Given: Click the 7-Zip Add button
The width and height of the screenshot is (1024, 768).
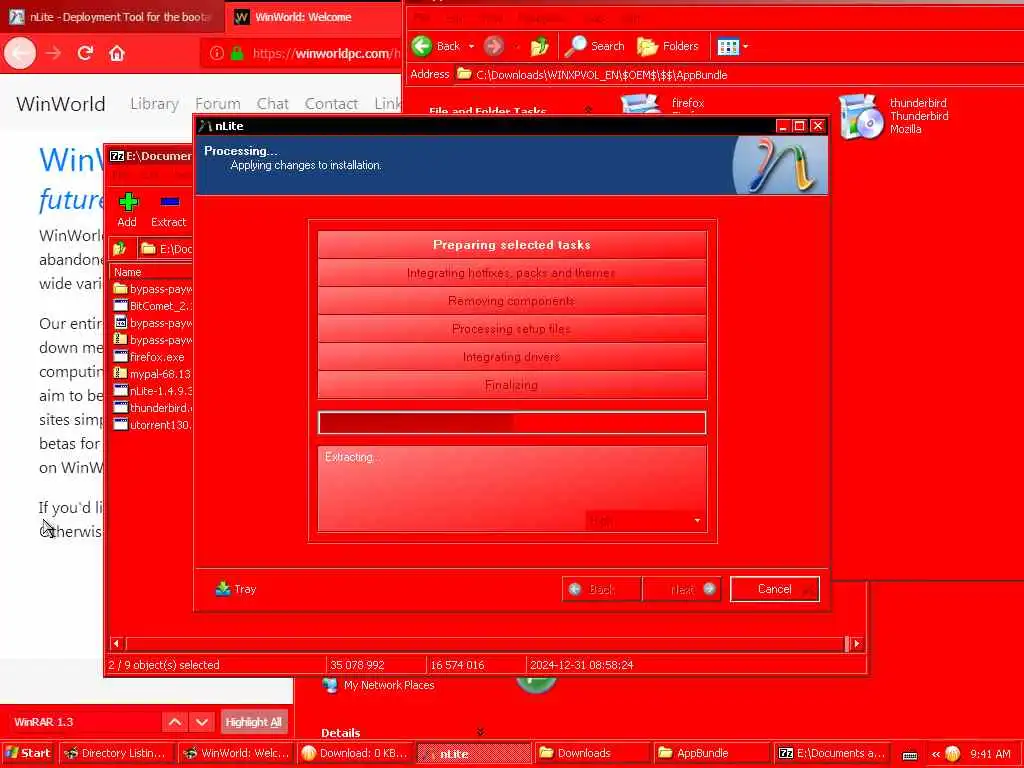Looking at the screenshot, I should pyautogui.click(x=128, y=210).
